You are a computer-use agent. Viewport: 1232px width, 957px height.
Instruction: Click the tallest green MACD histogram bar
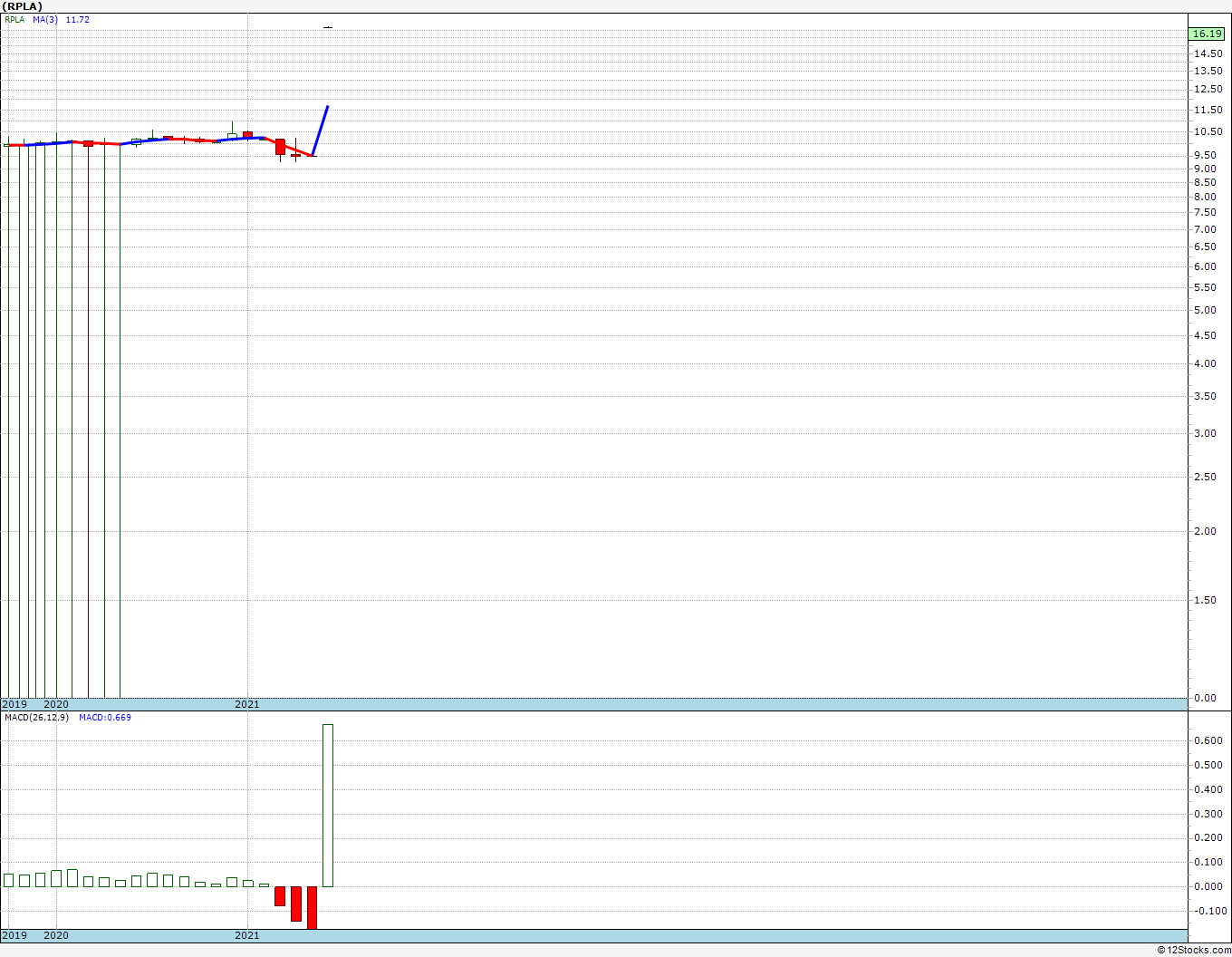pyautogui.click(x=328, y=806)
